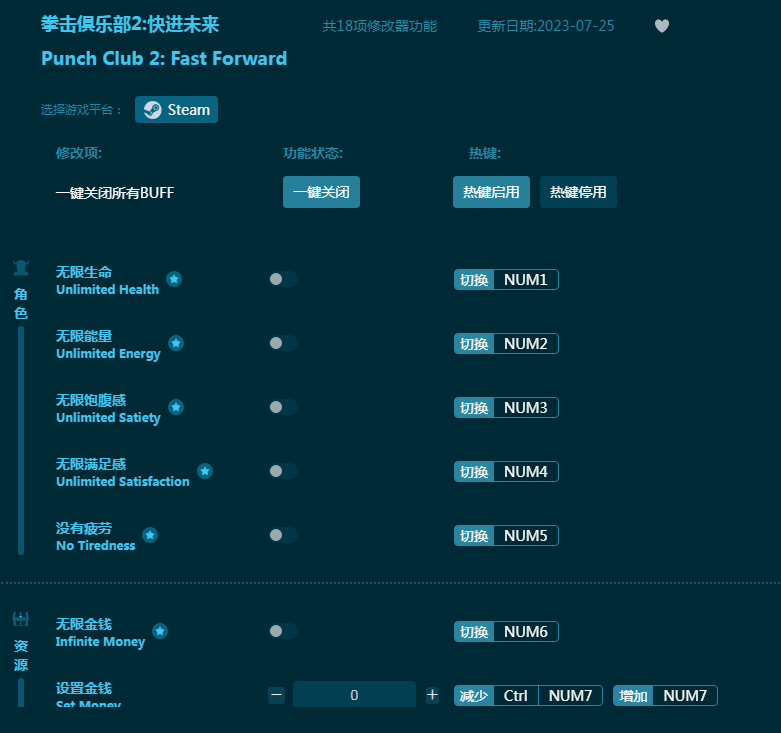Toggle Unlimited Satisfaction switch
This screenshot has height=733, width=781.
click(x=283, y=471)
